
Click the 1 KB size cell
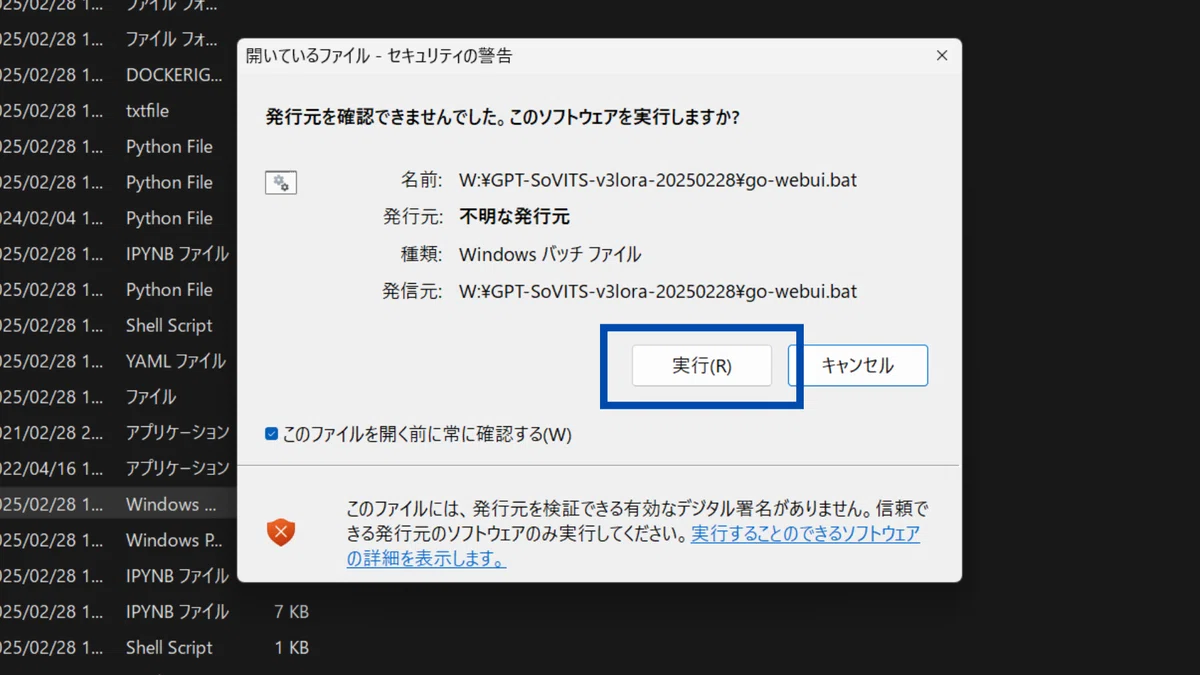point(292,648)
